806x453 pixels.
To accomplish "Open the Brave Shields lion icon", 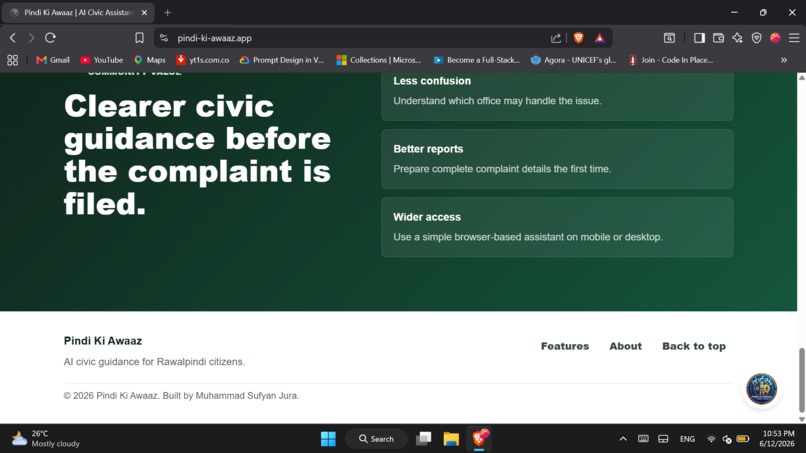I will point(578,38).
